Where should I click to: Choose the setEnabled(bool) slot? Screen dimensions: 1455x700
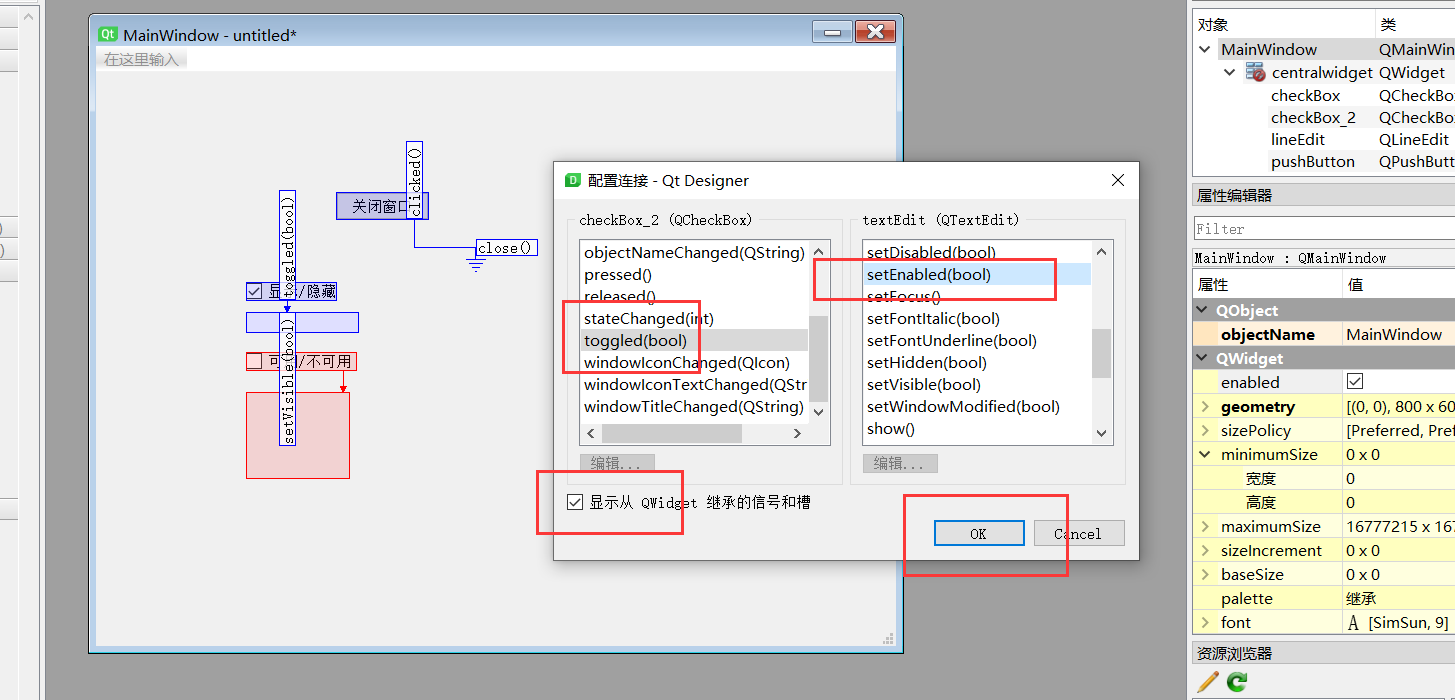pyautogui.click(x=977, y=275)
